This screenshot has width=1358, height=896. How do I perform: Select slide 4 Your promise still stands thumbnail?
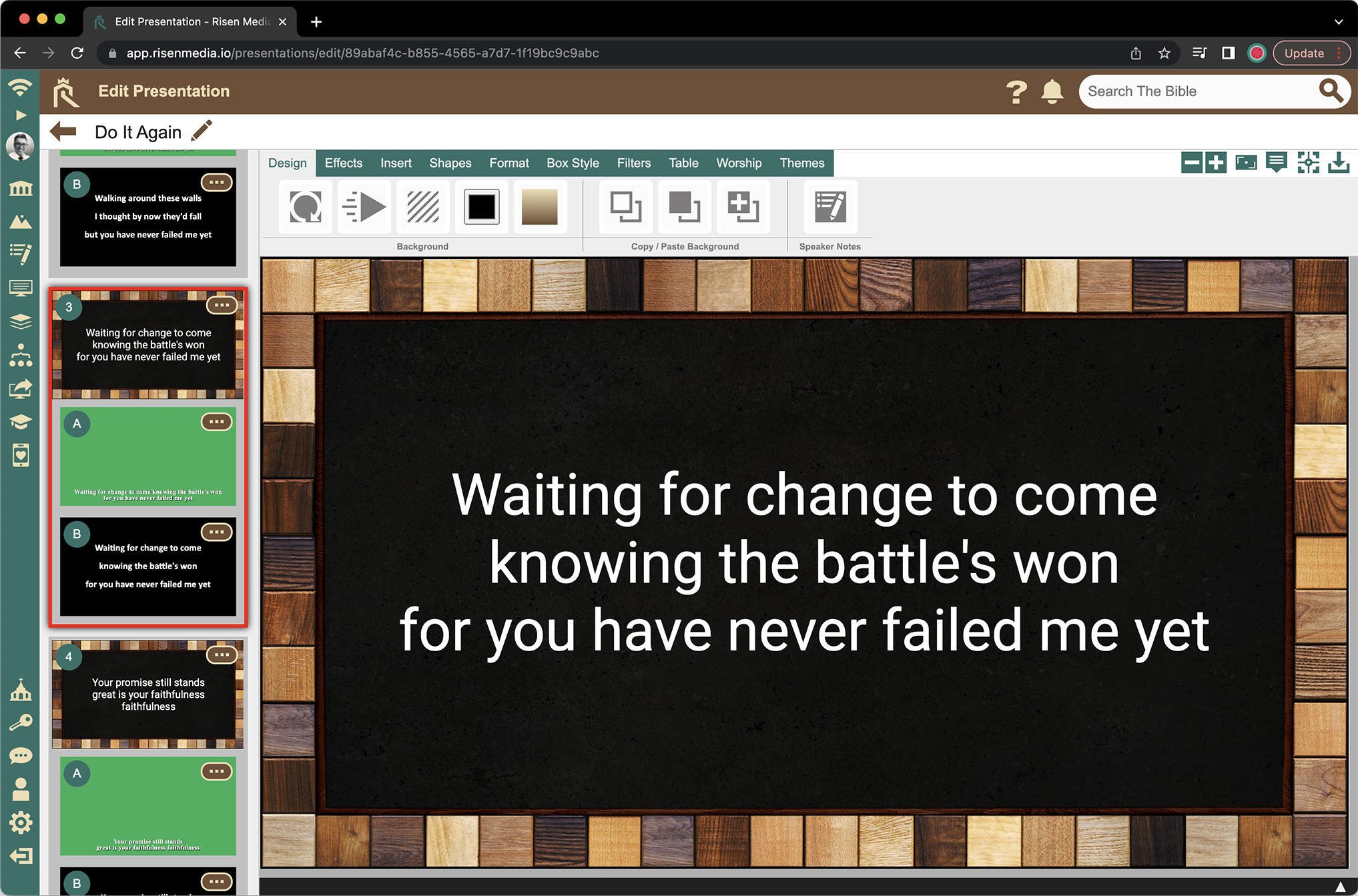[148, 695]
